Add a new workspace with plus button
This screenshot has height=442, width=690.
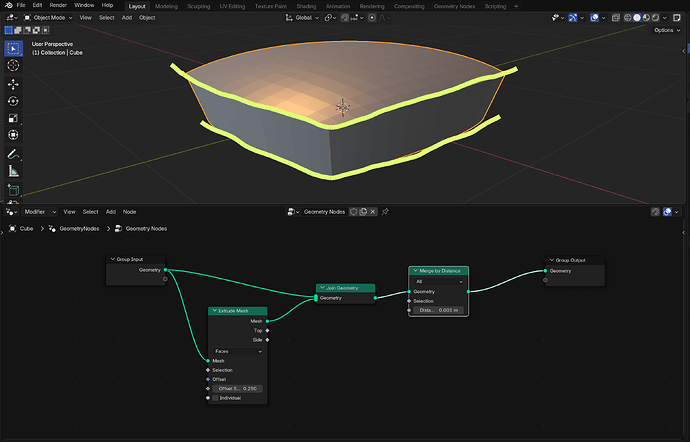[x=516, y=6]
